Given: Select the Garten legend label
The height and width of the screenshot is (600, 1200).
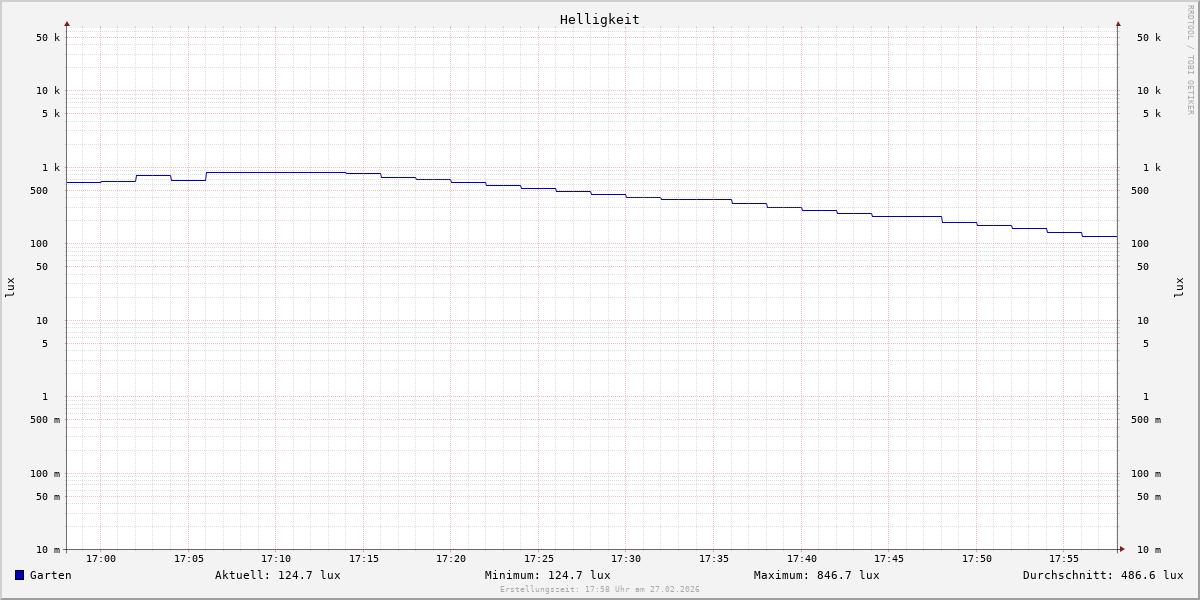Looking at the screenshot, I should click(x=50, y=575).
